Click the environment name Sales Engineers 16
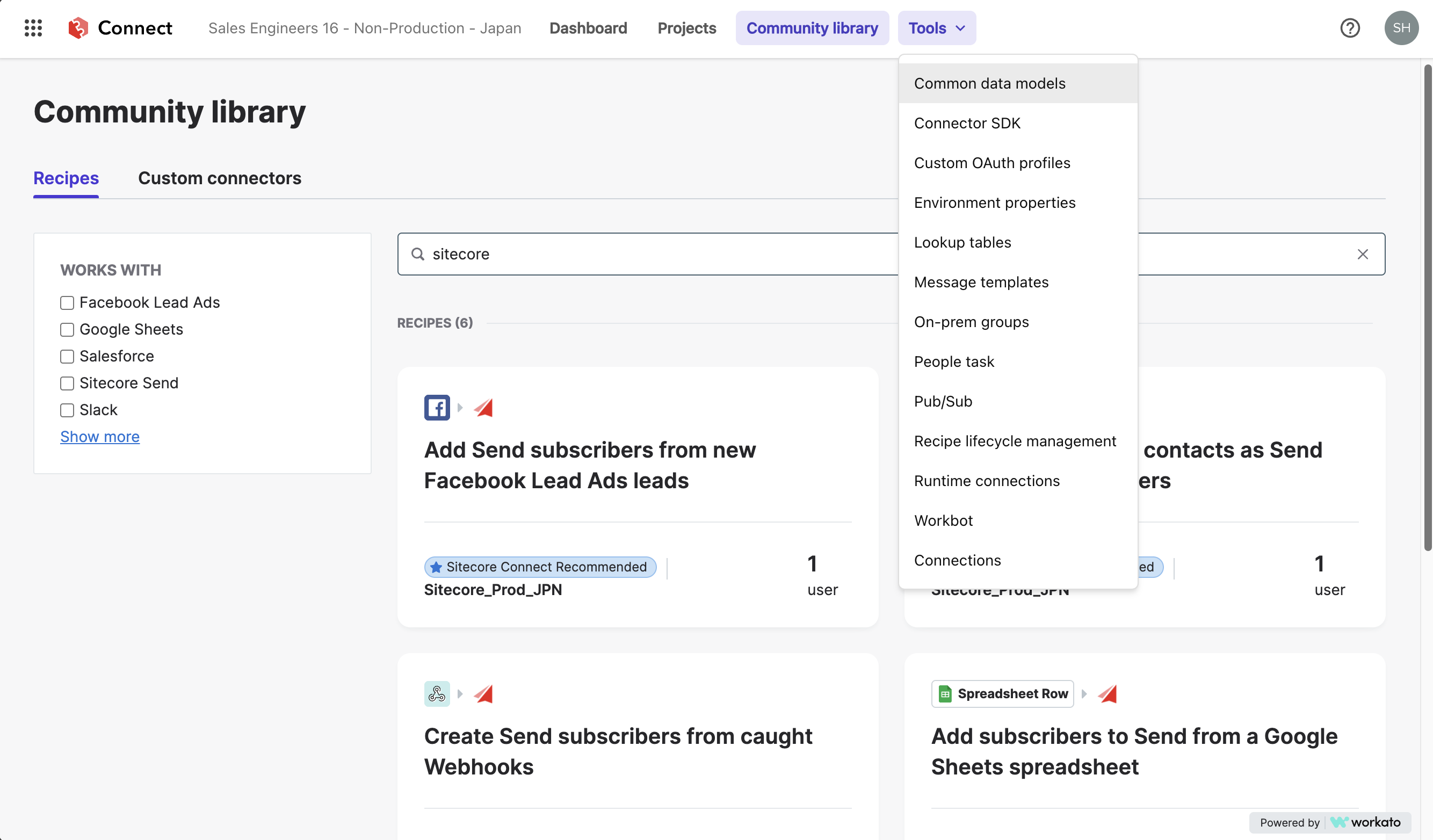 (365, 28)
